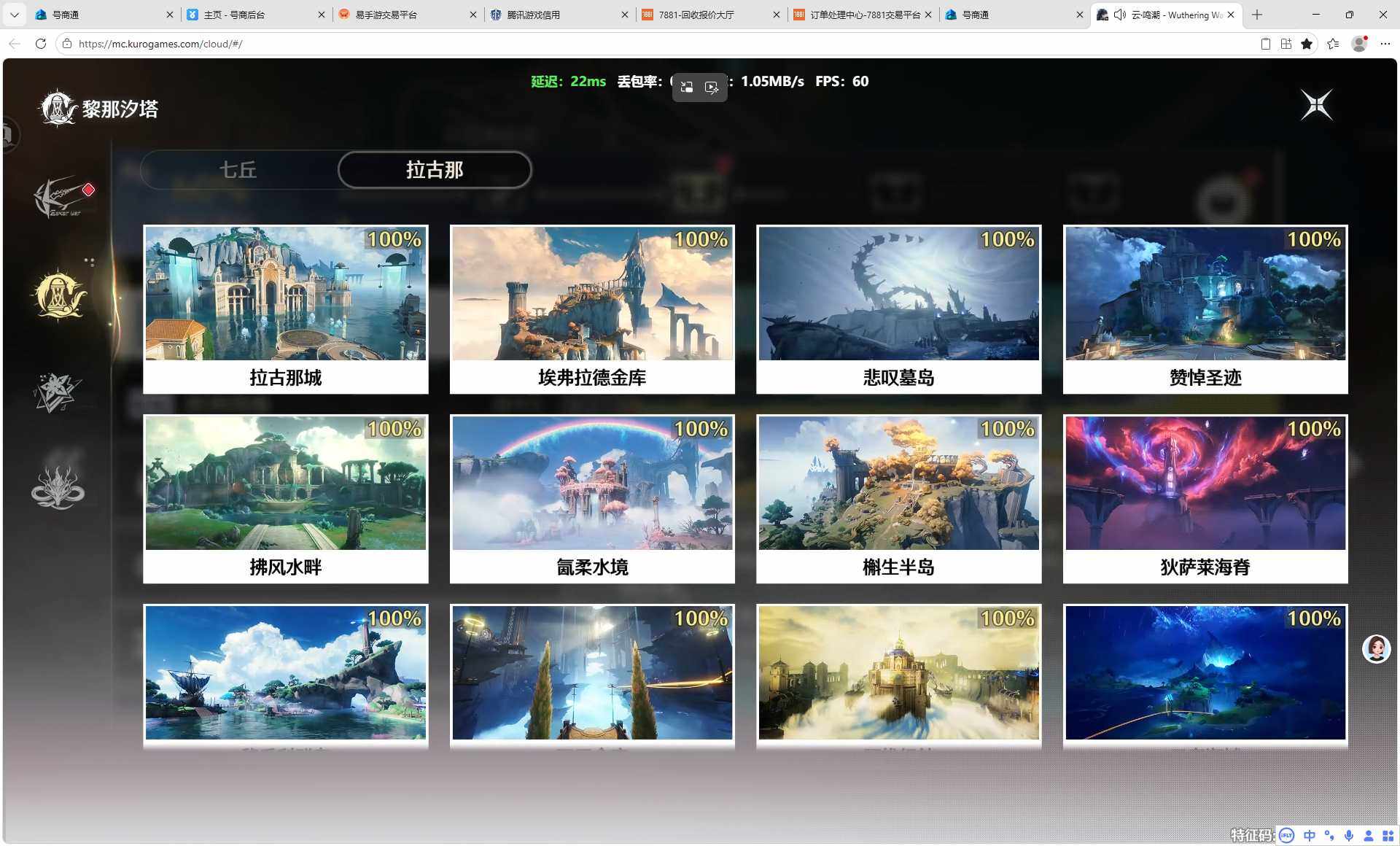This screenshot has height=846, width=1400.
Task: Select the Rinascita emblem icon in left sidebar
Action: pos(58,295)
